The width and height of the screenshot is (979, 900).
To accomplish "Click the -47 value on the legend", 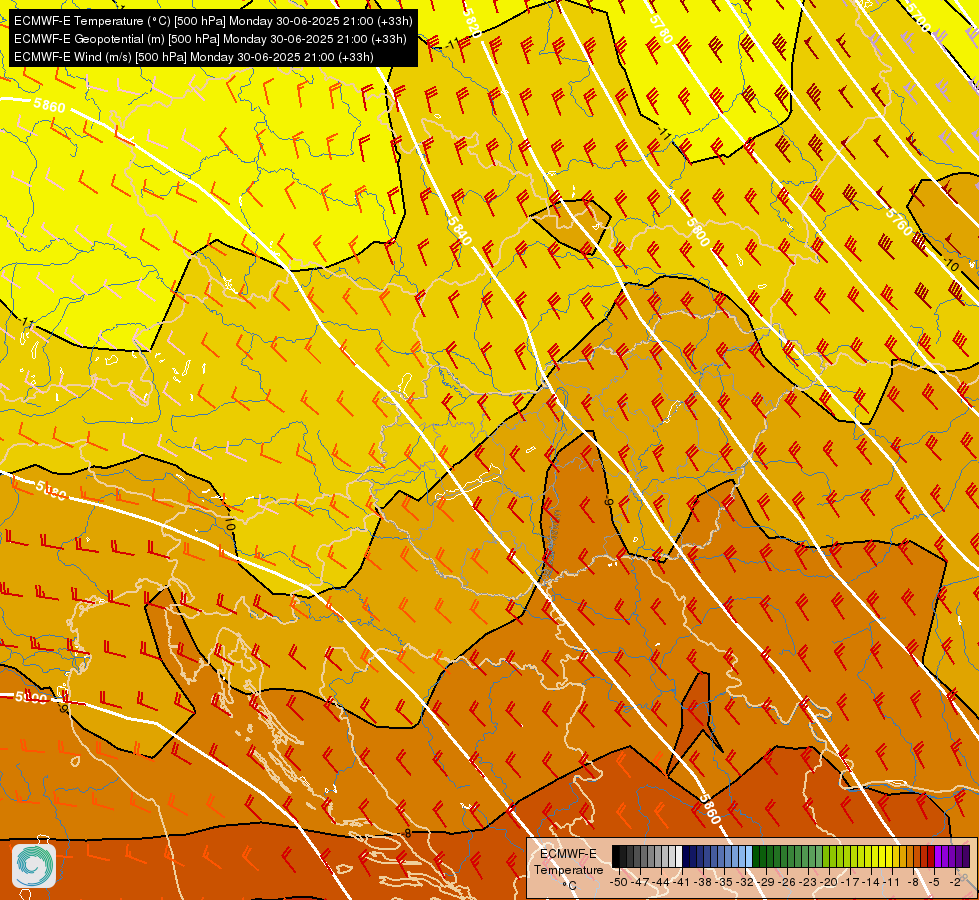I will click(x=642, y=882).
